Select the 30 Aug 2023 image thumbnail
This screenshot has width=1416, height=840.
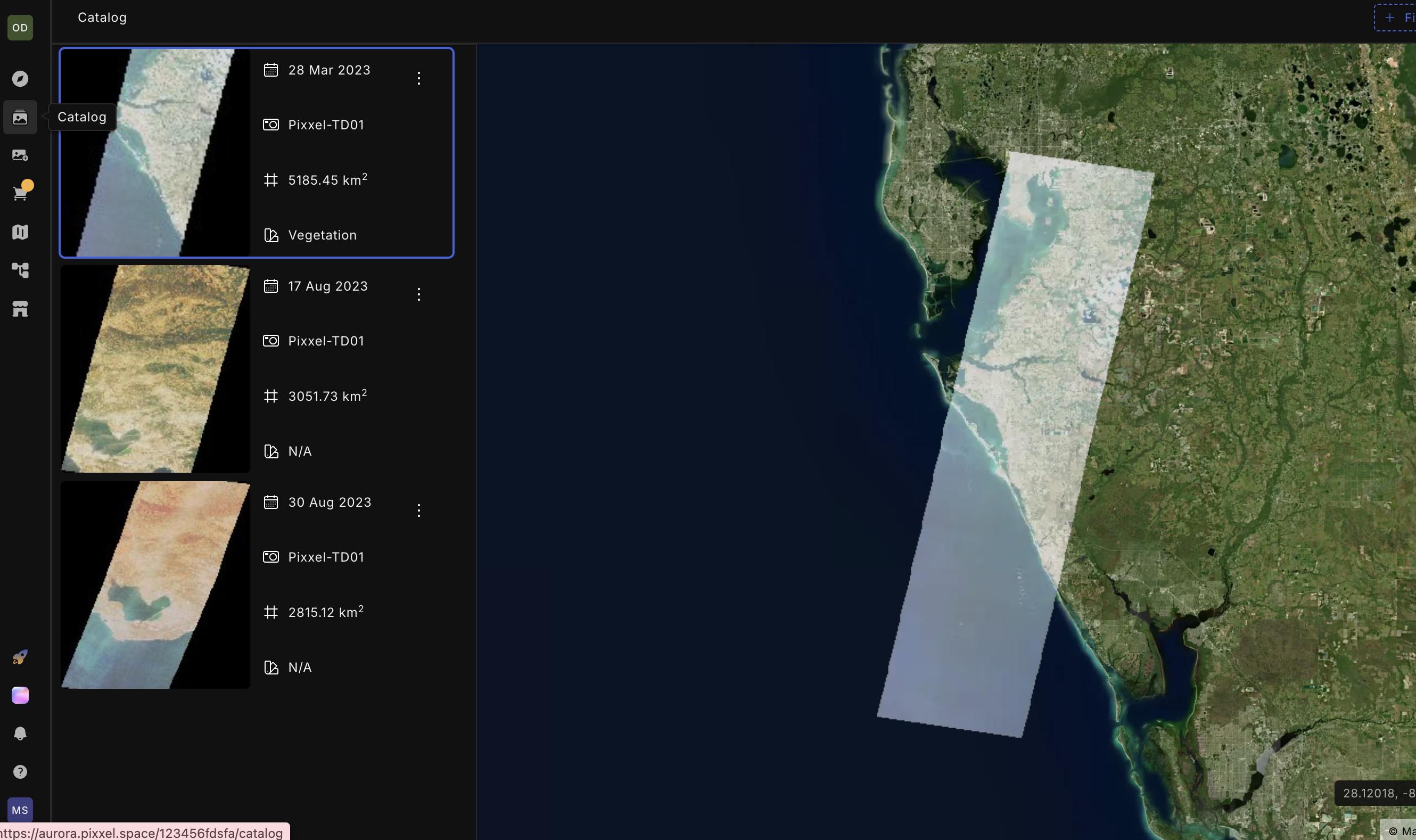[x=155, y=585]
